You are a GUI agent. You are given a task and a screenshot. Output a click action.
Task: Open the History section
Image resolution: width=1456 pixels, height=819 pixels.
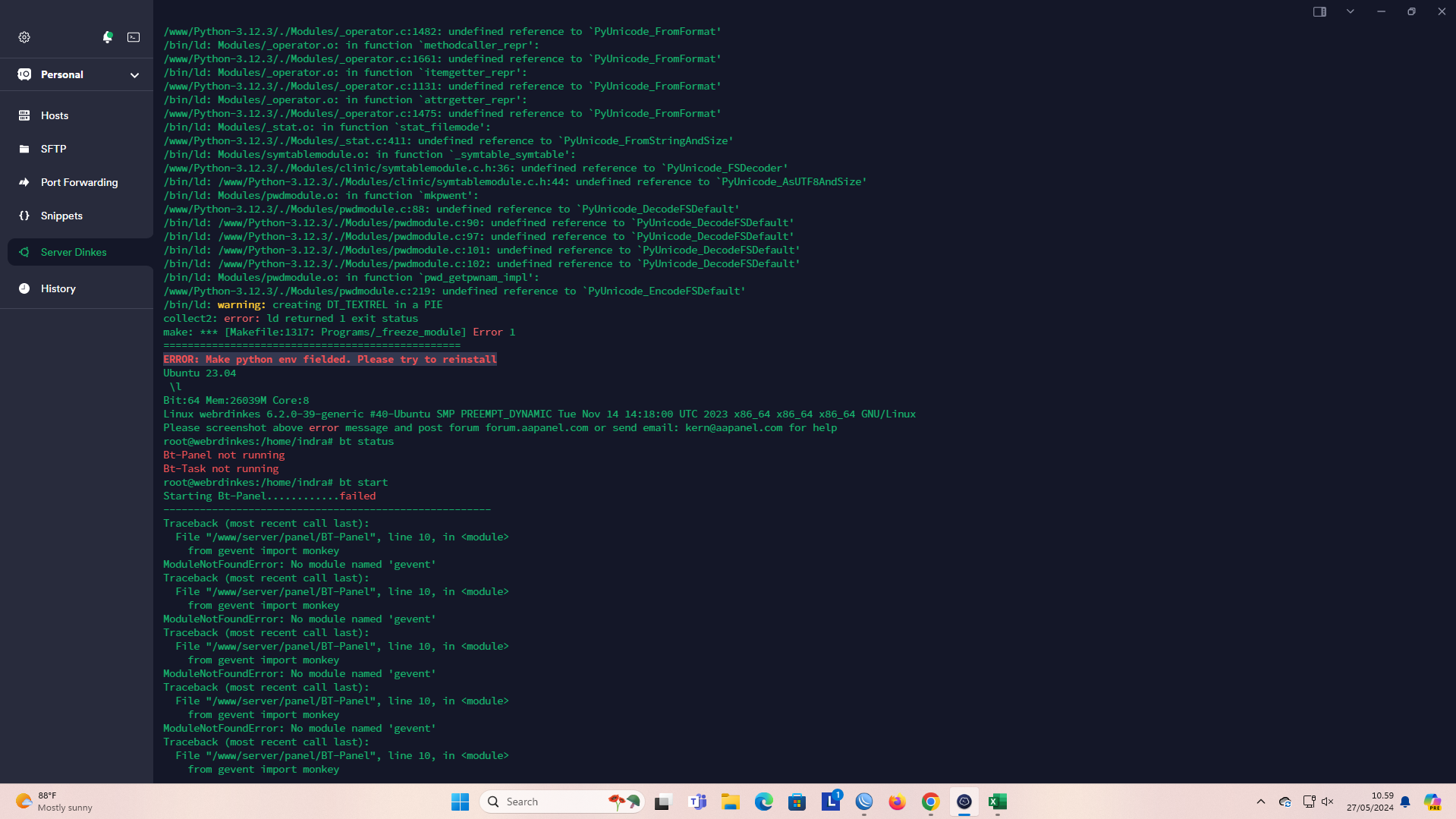click(58, 288)
